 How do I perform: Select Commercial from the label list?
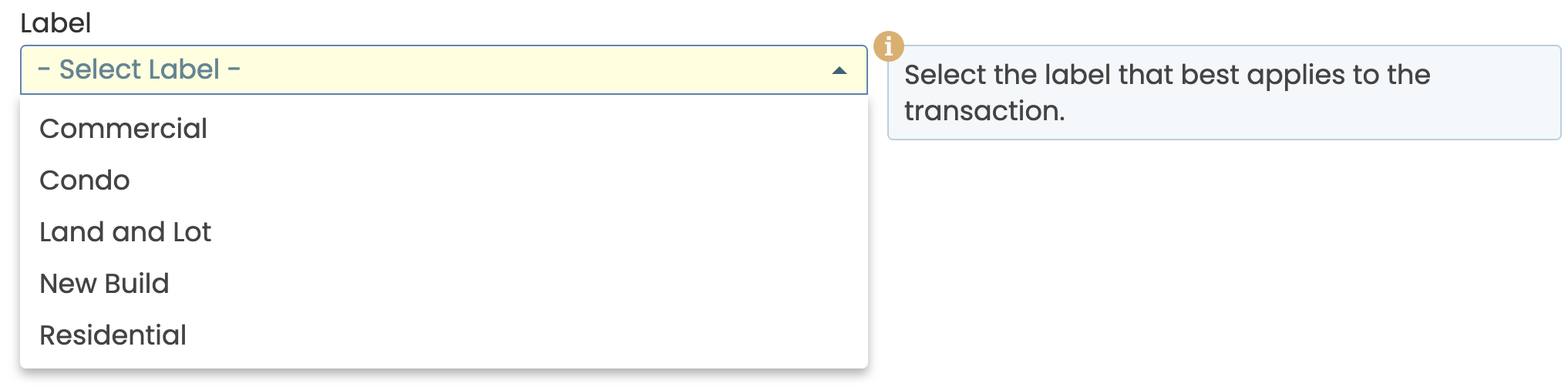click(123, 129)
